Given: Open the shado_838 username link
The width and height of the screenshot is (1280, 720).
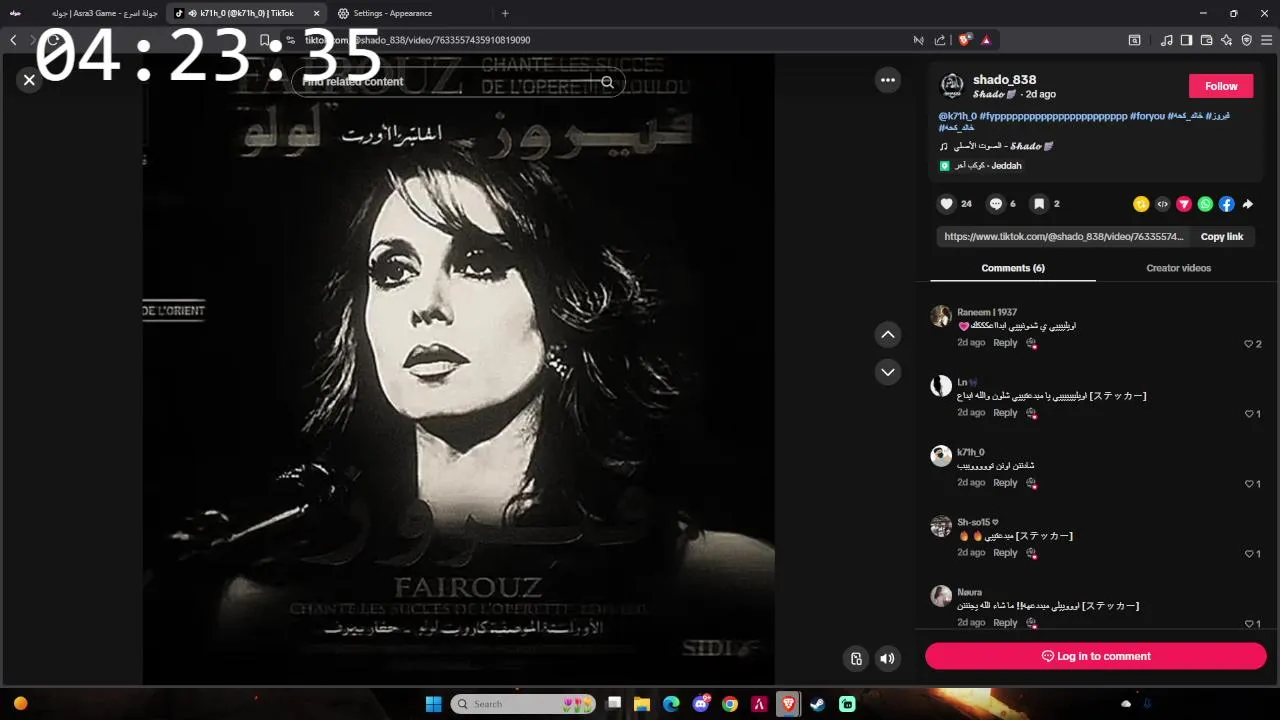Looking at the screenshot, I should point(1004,79).
